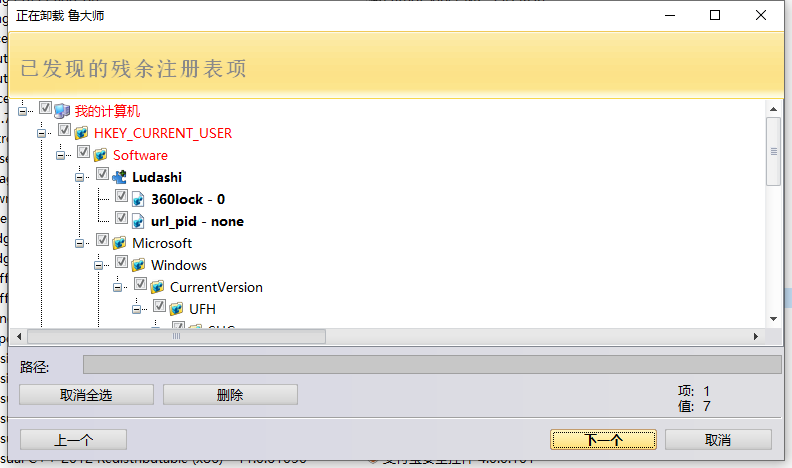792x468 pixels.
Task: Uncheck the Microsoft key checkbox
Action: point(103,239)
